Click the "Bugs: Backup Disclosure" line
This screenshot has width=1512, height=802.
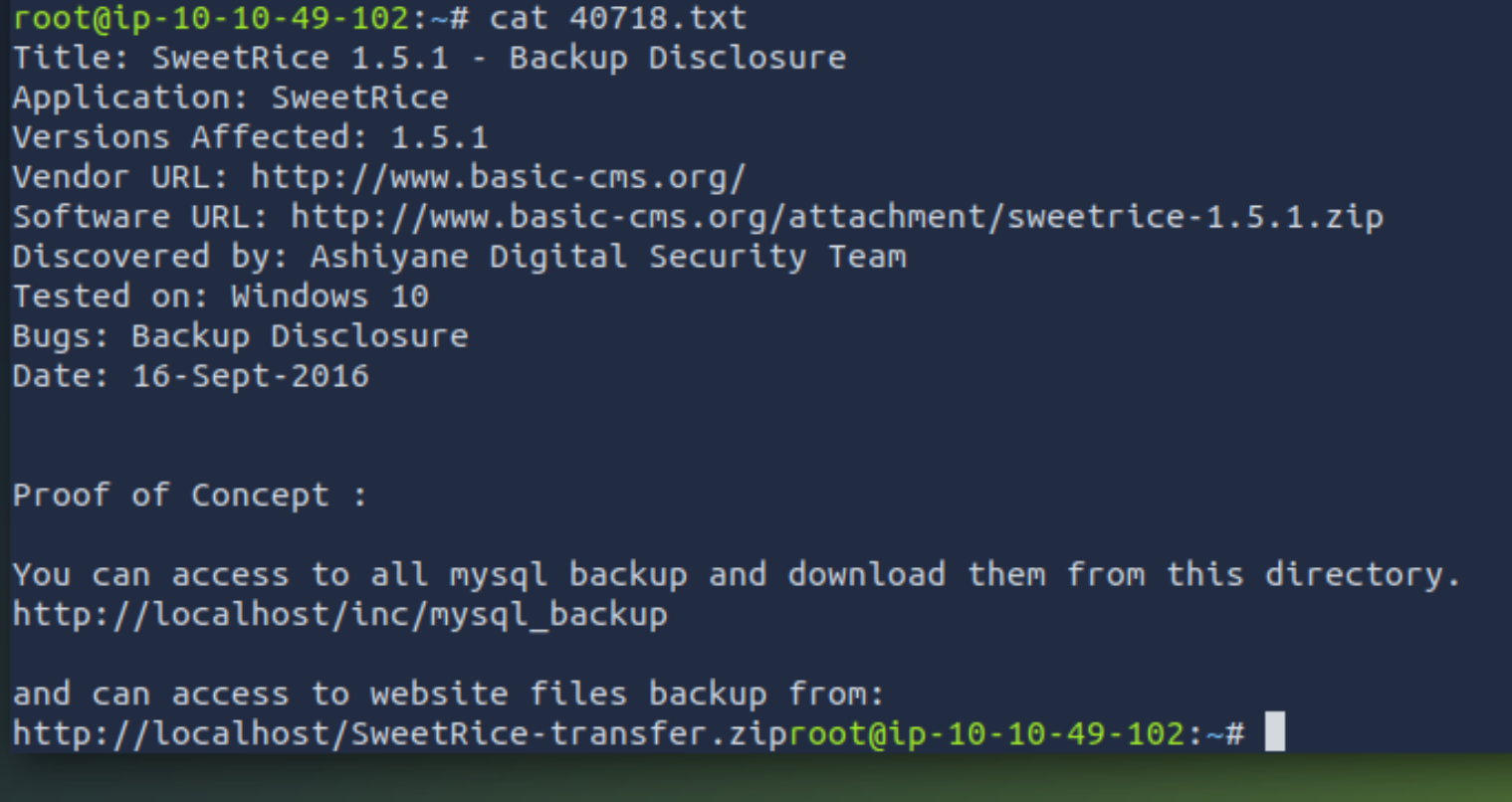pyautogui.click(x=240, y=336)
